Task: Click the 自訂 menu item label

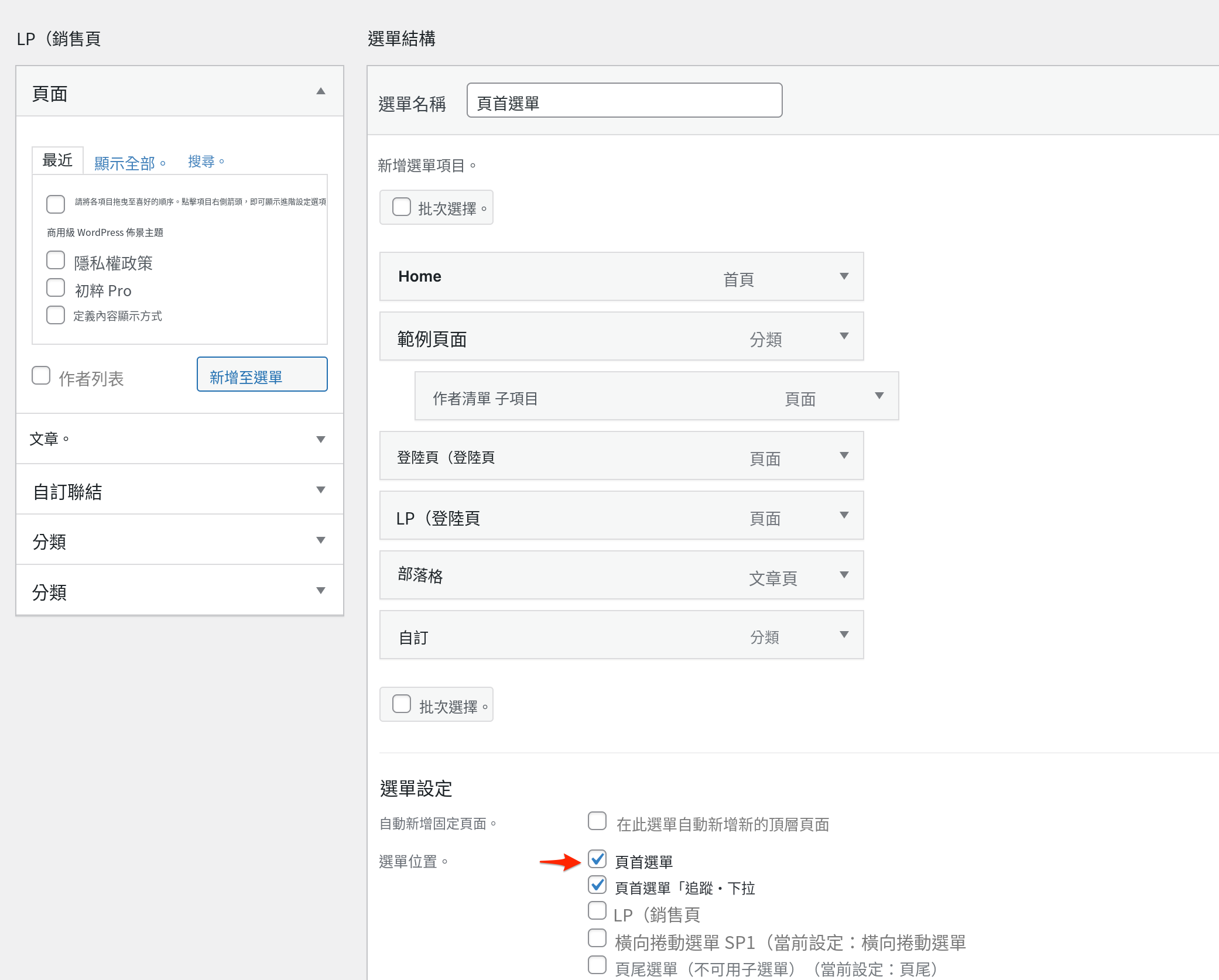Action: pyautogui.click(x=413, y=638)
